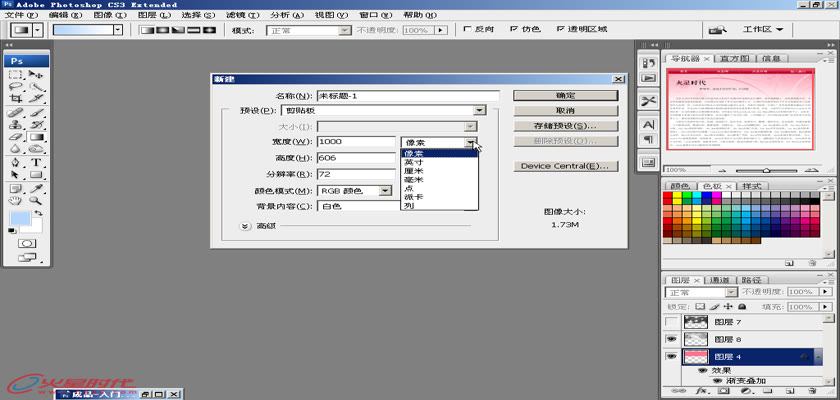This screenshot has width=840, height=400.
Task: Choose 厘米 from the unit list
Action: pos(414,171)
